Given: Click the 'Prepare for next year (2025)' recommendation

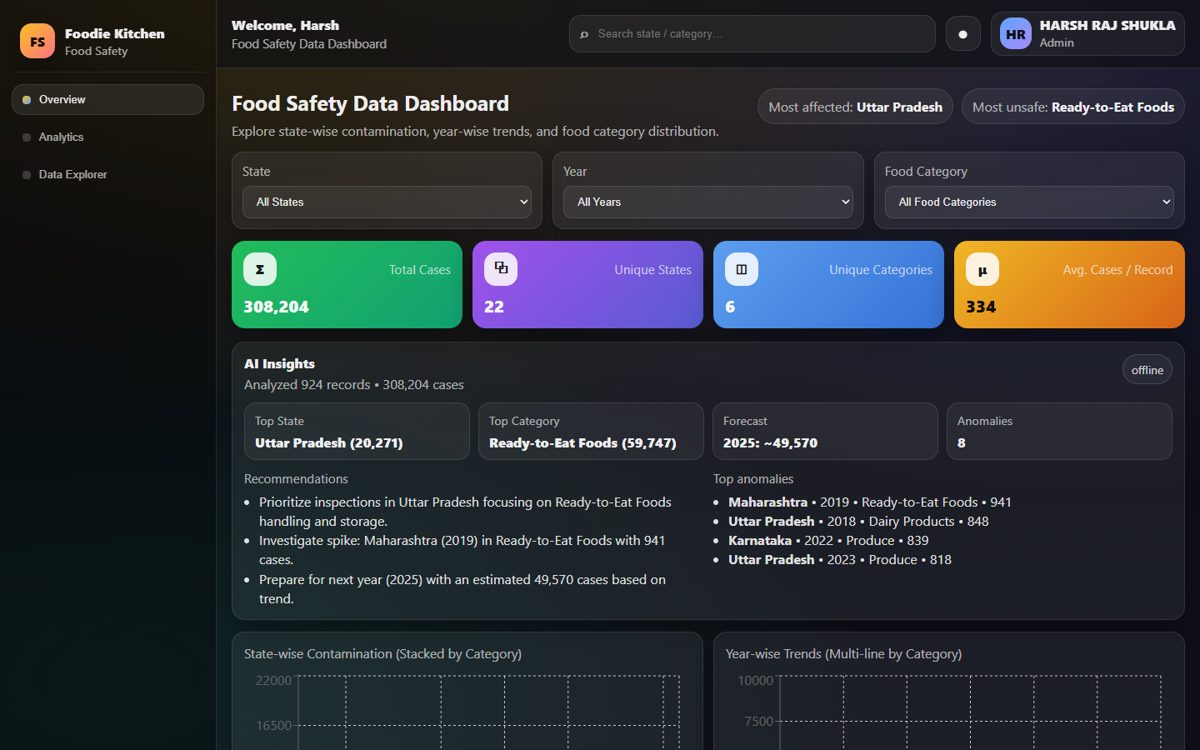Looking at the screenshot, I should pyautogui.click(x=462, y=589).
